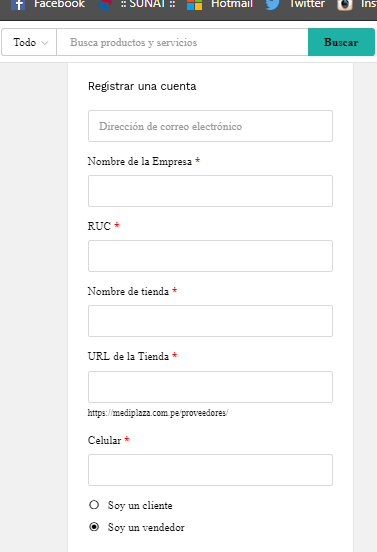The height and width of the screenshot is (552, 377).
Task: Click the Facebook bookmark label
Action: click(x=59, y=4)
